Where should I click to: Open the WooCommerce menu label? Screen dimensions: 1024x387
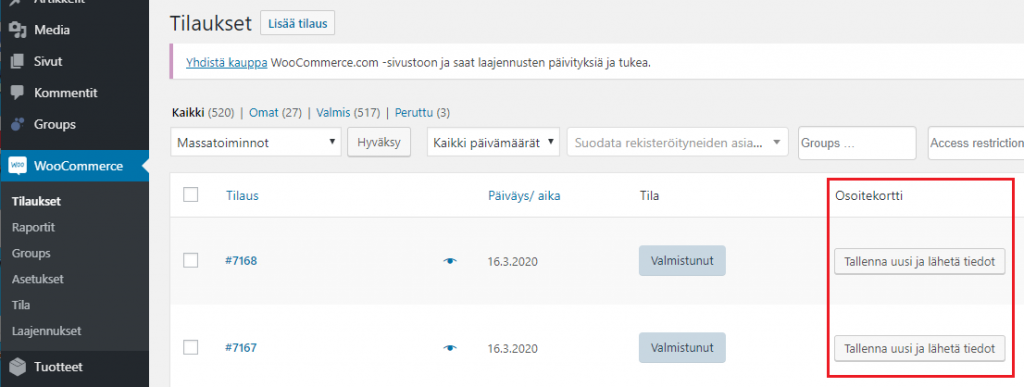point(78,166)
